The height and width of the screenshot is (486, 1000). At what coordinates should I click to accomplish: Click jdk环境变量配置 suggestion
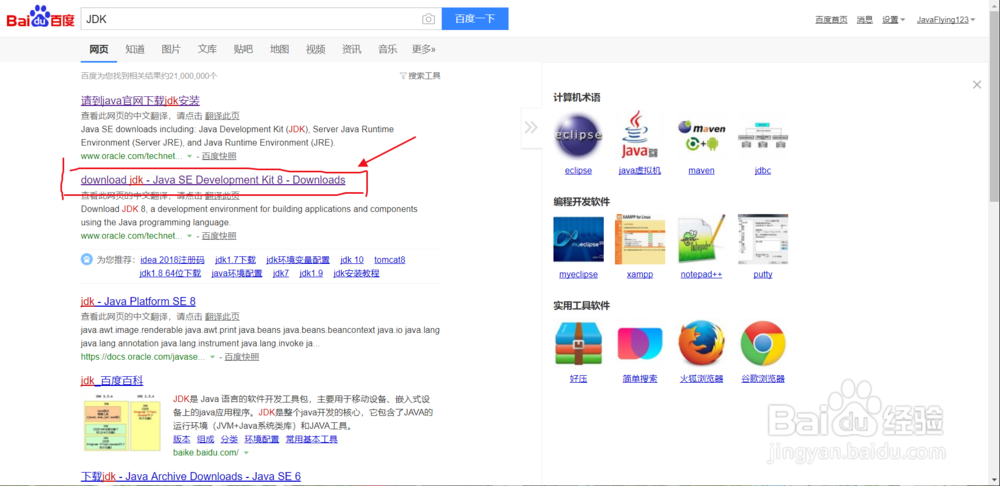click(298, 260)
